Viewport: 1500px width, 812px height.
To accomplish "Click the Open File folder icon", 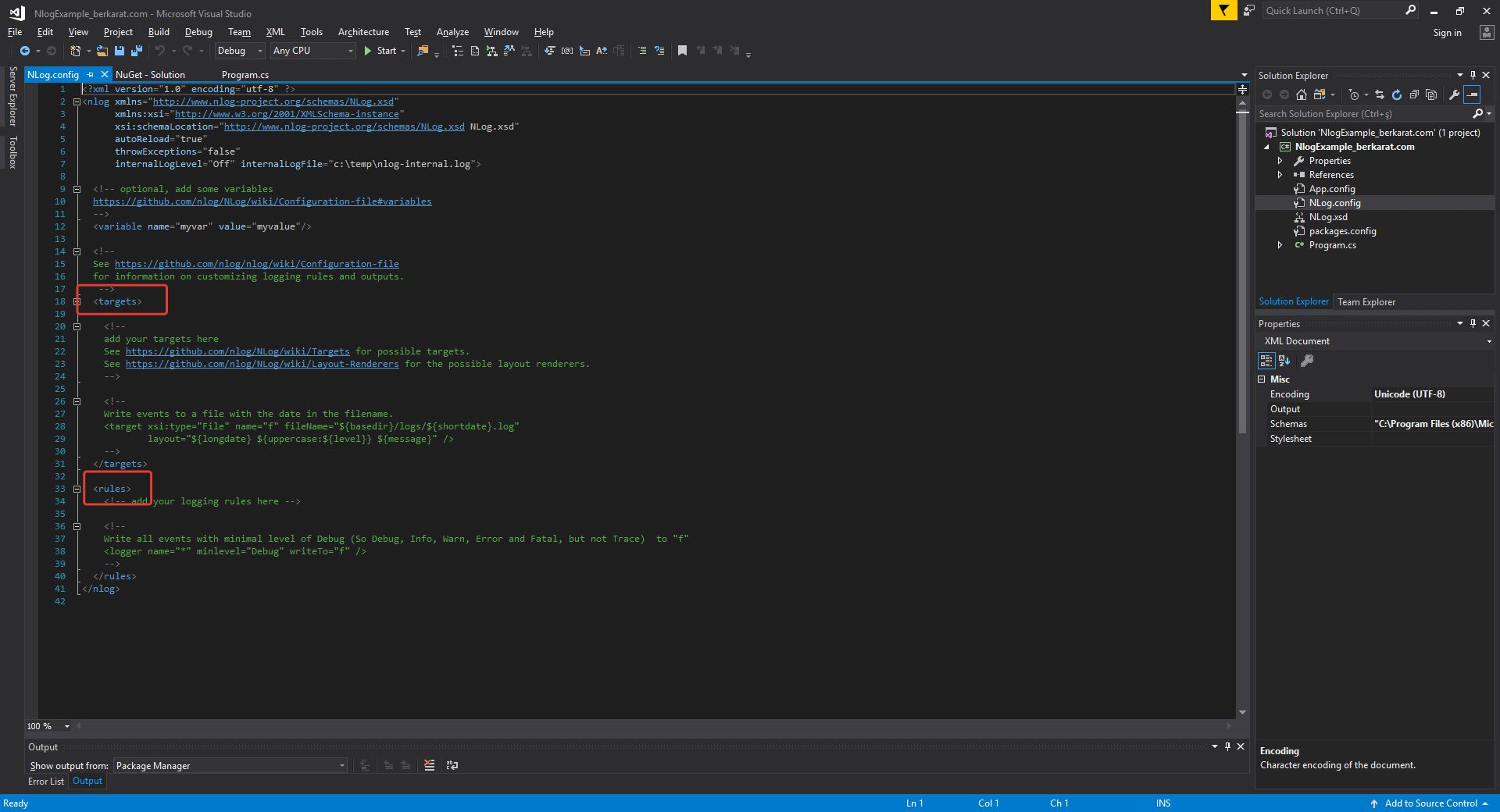I will (x=102, y=51).
